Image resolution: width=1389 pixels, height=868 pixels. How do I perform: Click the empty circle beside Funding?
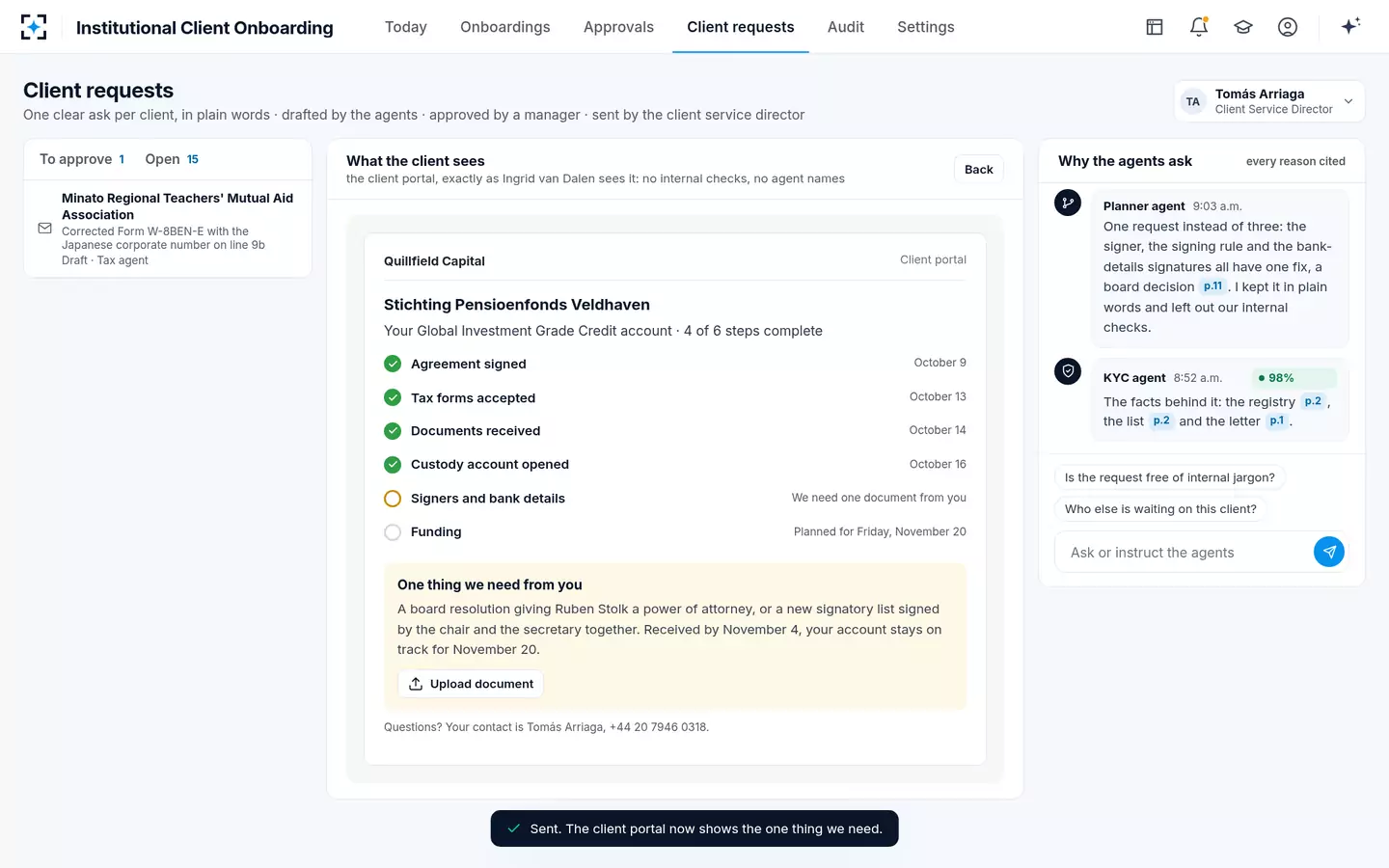pos(393,532)
